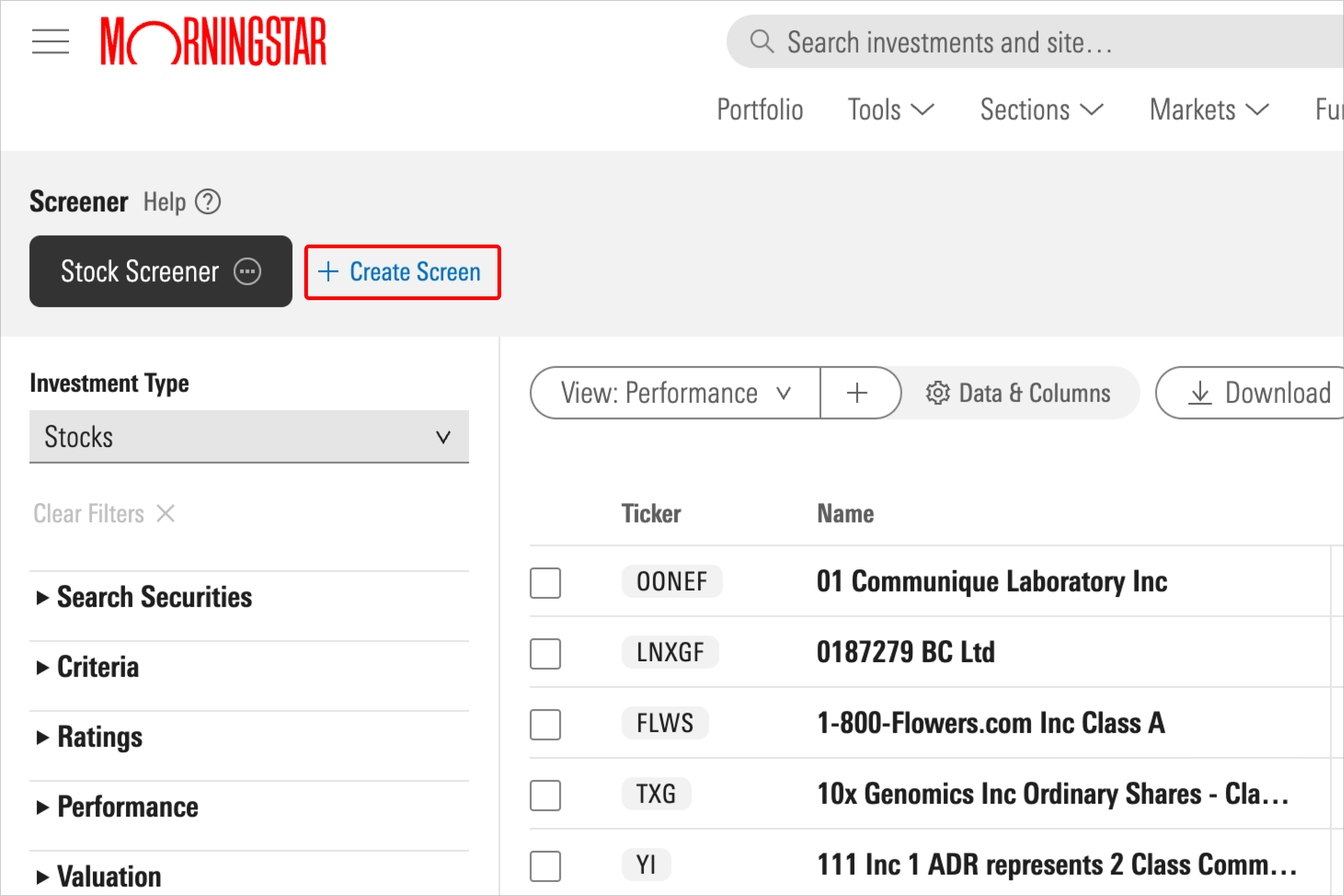Check the 1-800-Flowers.com row checkbox

545,724
